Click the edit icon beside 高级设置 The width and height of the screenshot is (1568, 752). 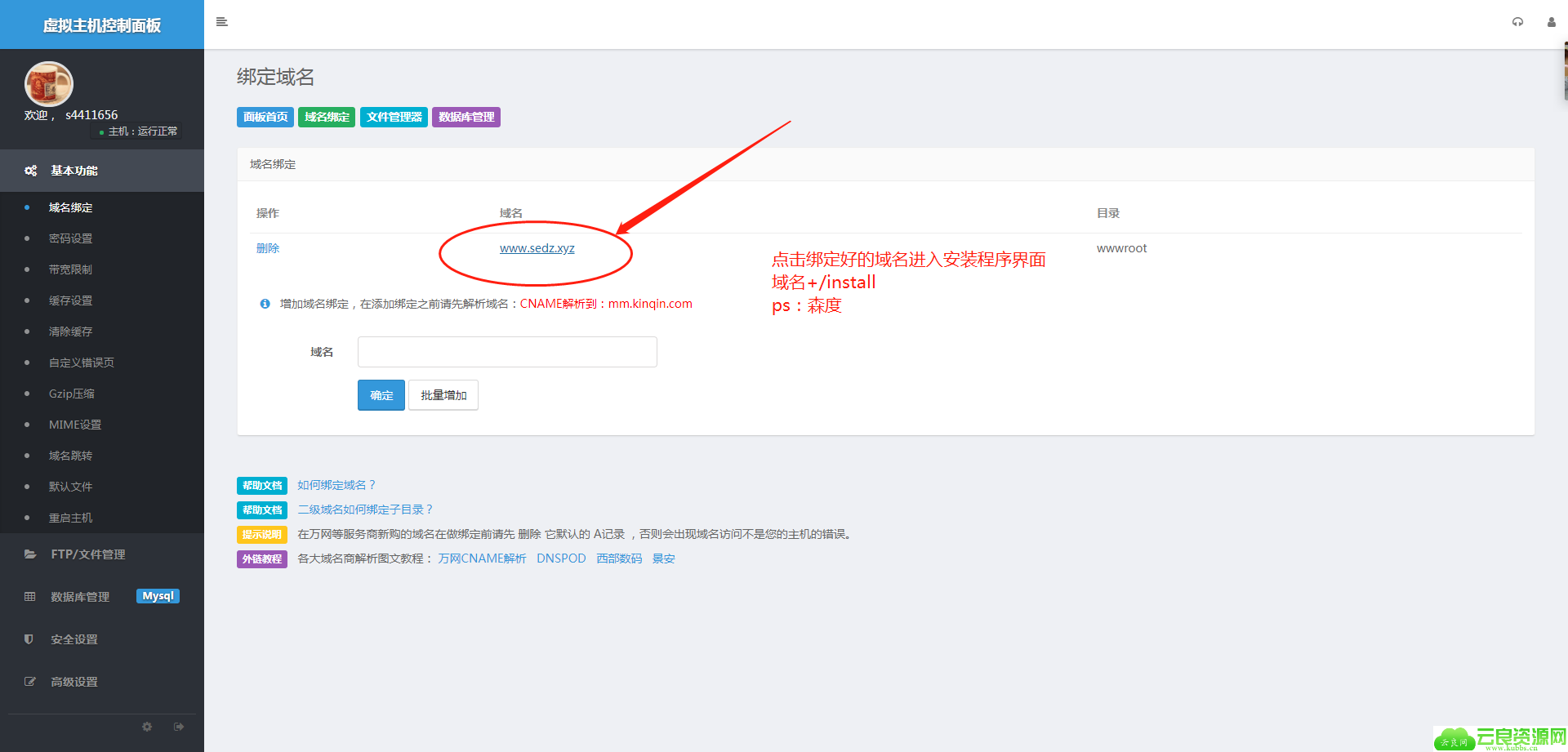point(30,682)
